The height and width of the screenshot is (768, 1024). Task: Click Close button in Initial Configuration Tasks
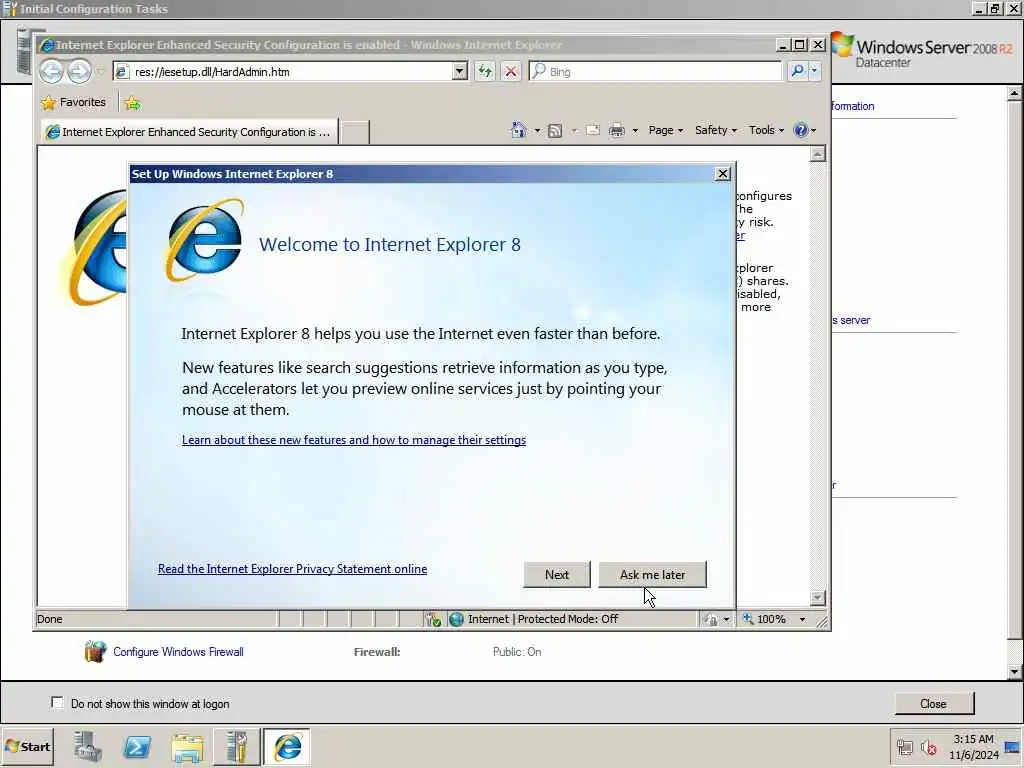point(933,703)
